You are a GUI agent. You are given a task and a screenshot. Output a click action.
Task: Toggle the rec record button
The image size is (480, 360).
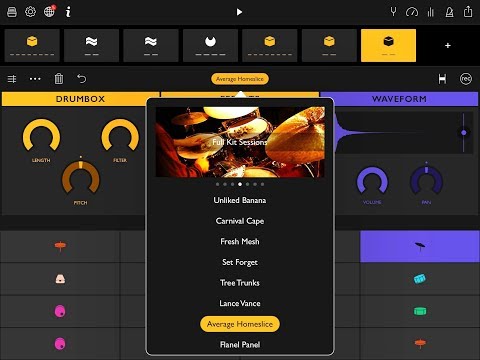point(466,79)
